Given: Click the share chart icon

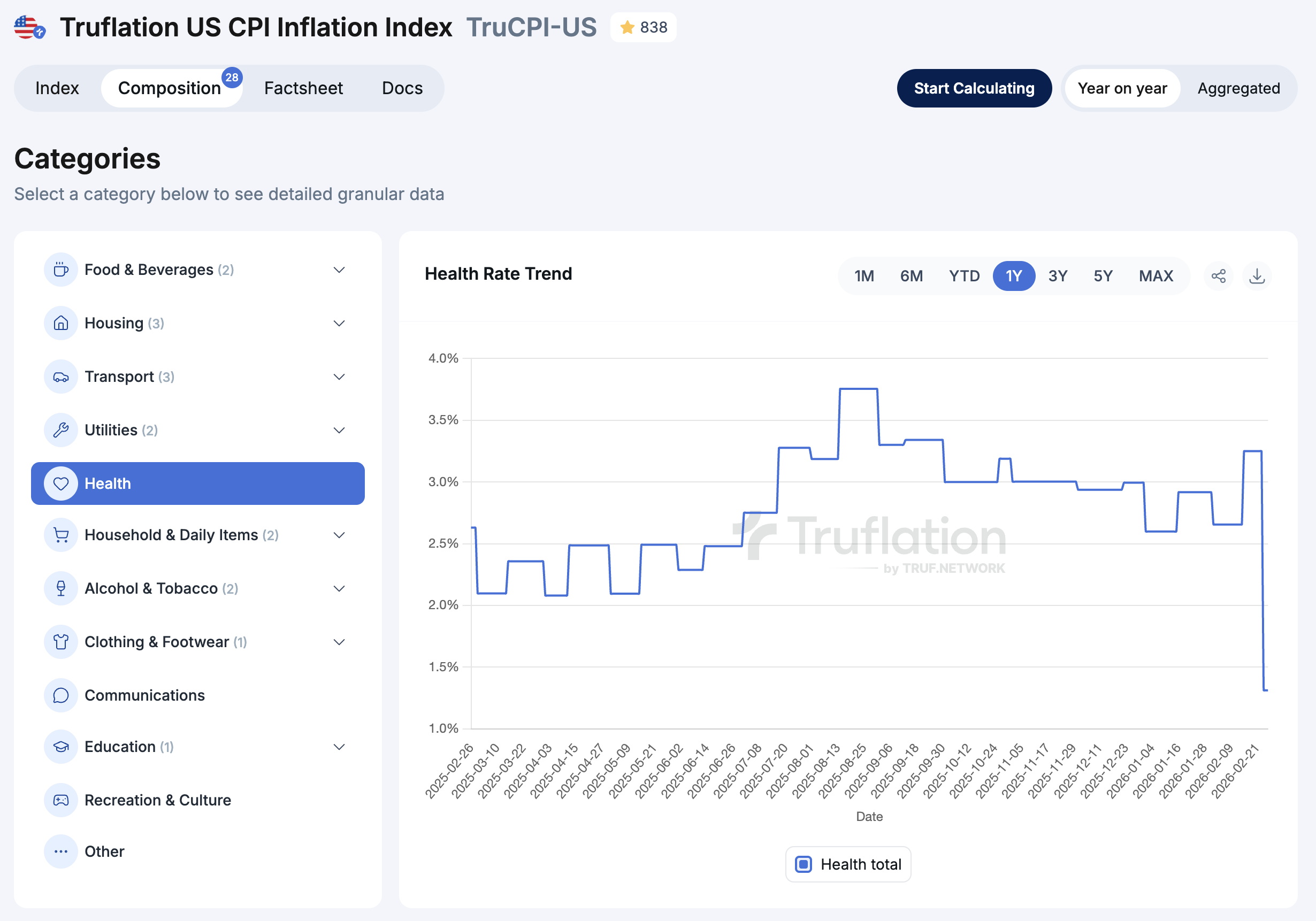Looking at the screenshot, I should (1218, 276).
